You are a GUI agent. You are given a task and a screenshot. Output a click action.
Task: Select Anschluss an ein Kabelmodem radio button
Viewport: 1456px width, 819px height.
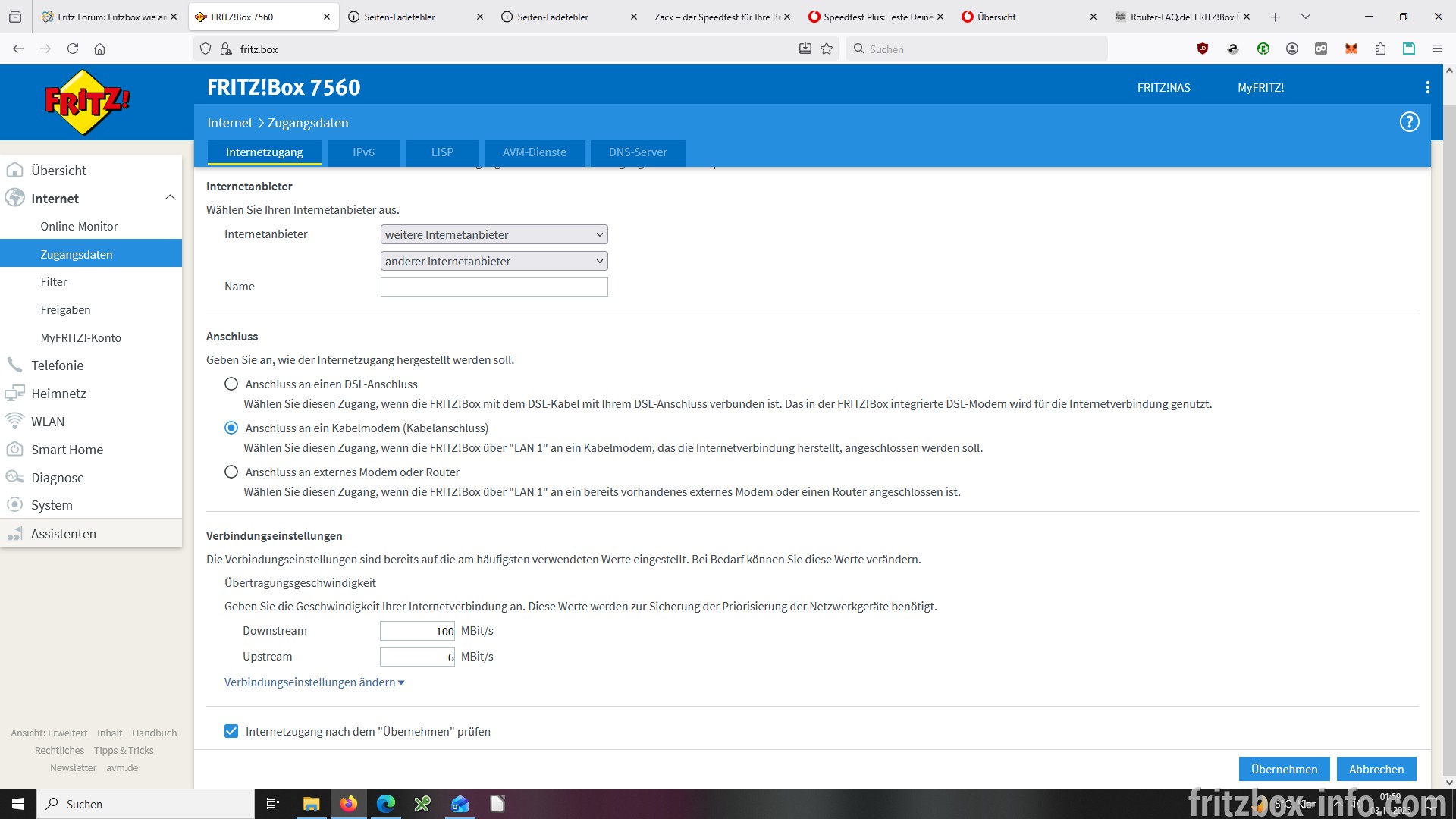pyautogui.click(x=231, y=428)
